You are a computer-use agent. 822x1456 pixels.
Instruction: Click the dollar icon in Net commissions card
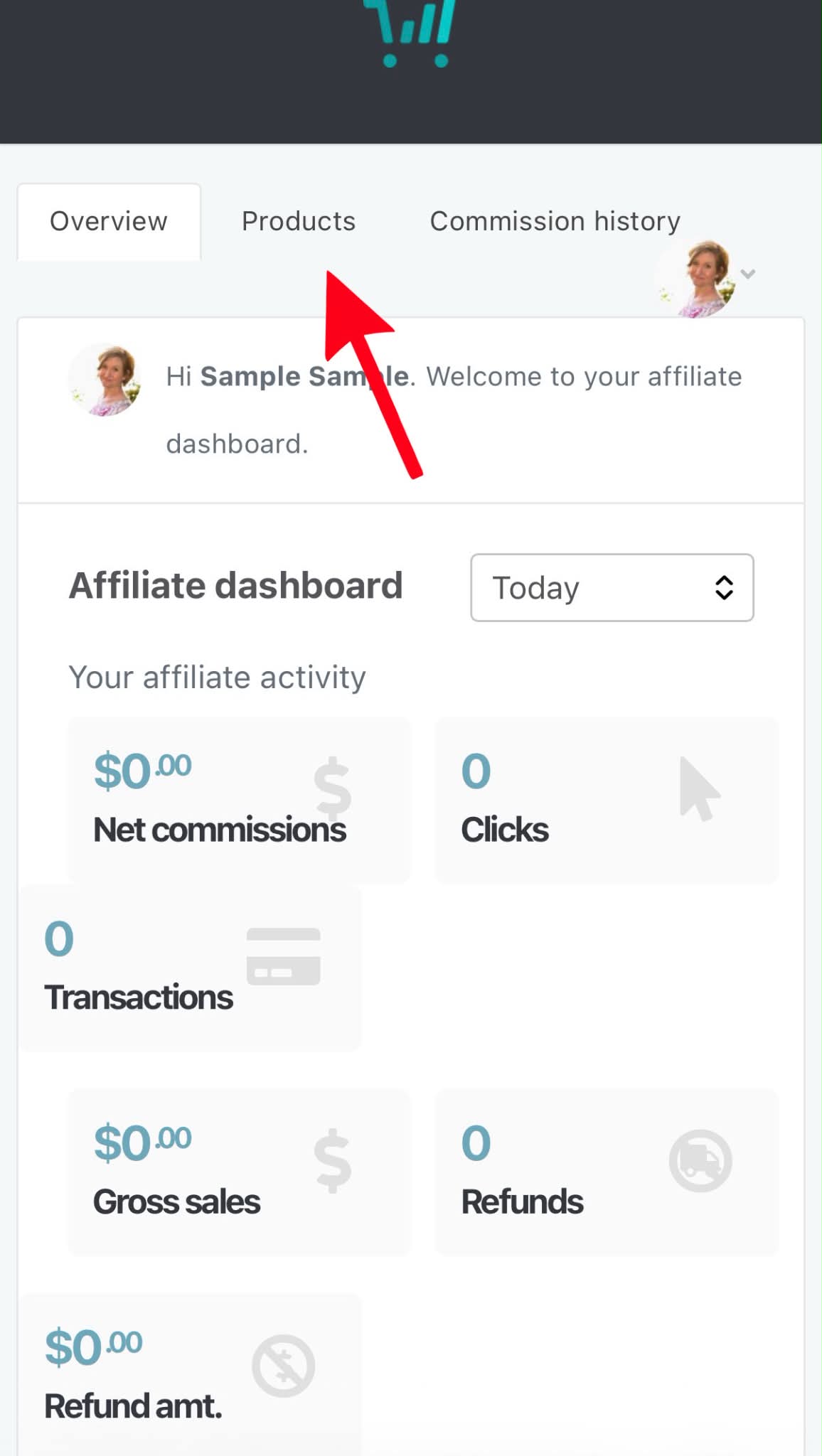[x=333, y=788]
